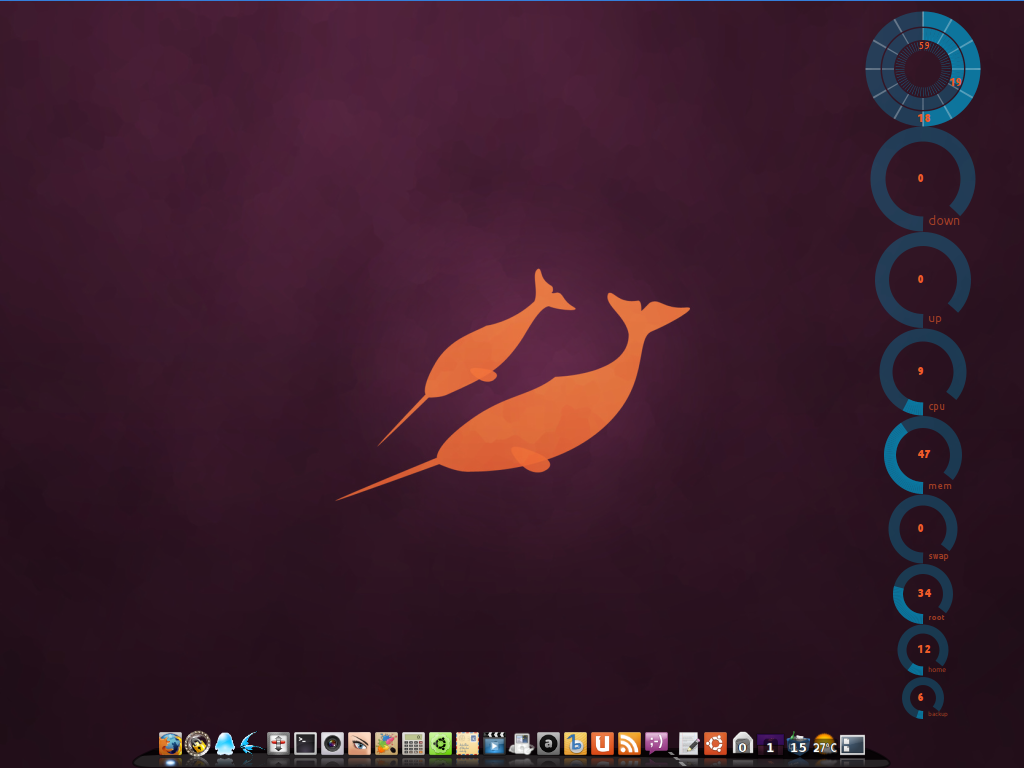The height and width of the screenshot is (768, 1024).
Task: Open the yellow "b" Banshee icon
Action: (575, 743)
